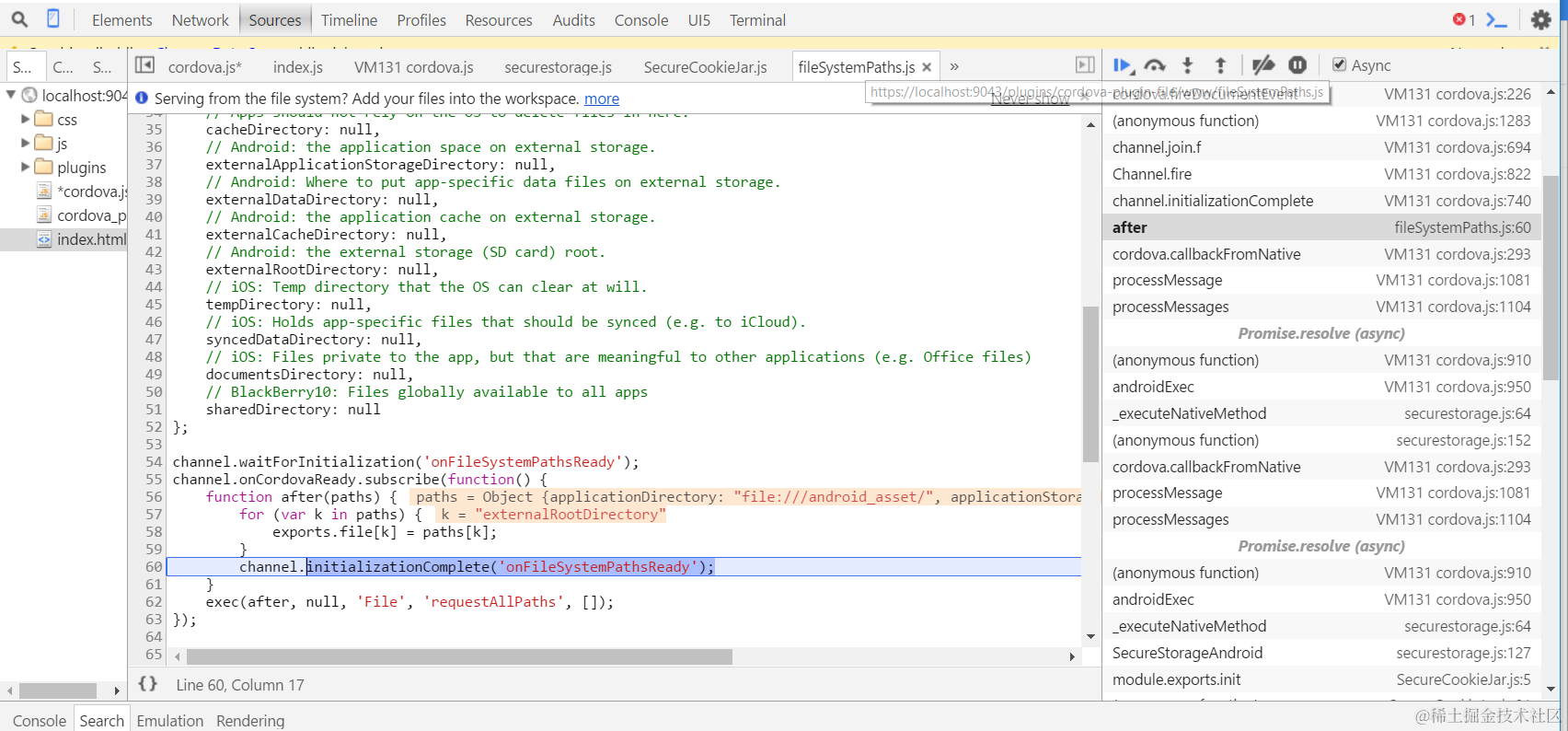Resume script execution play button
1568x731 pixels.
pos(1123,65)
